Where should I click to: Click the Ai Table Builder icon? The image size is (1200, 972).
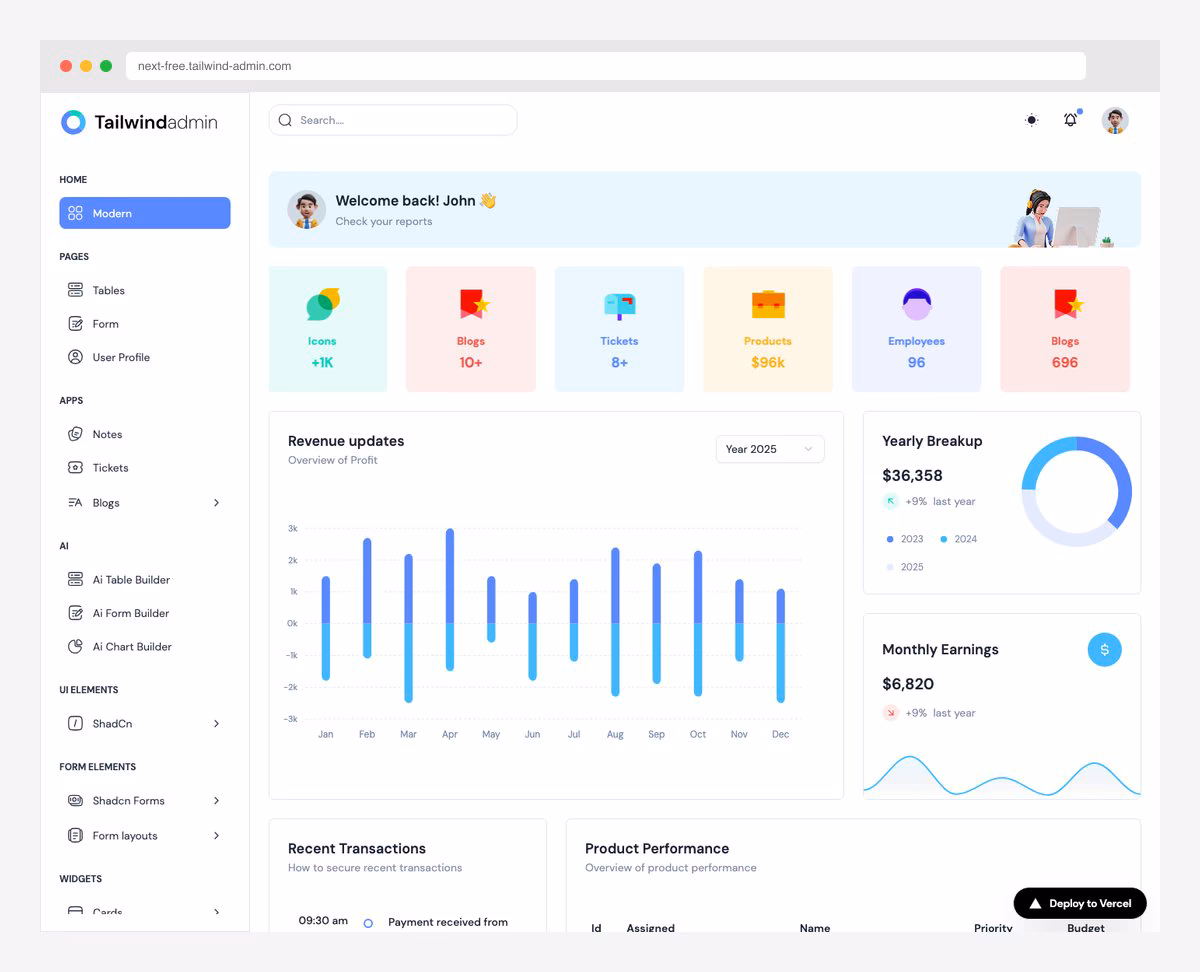75,579
